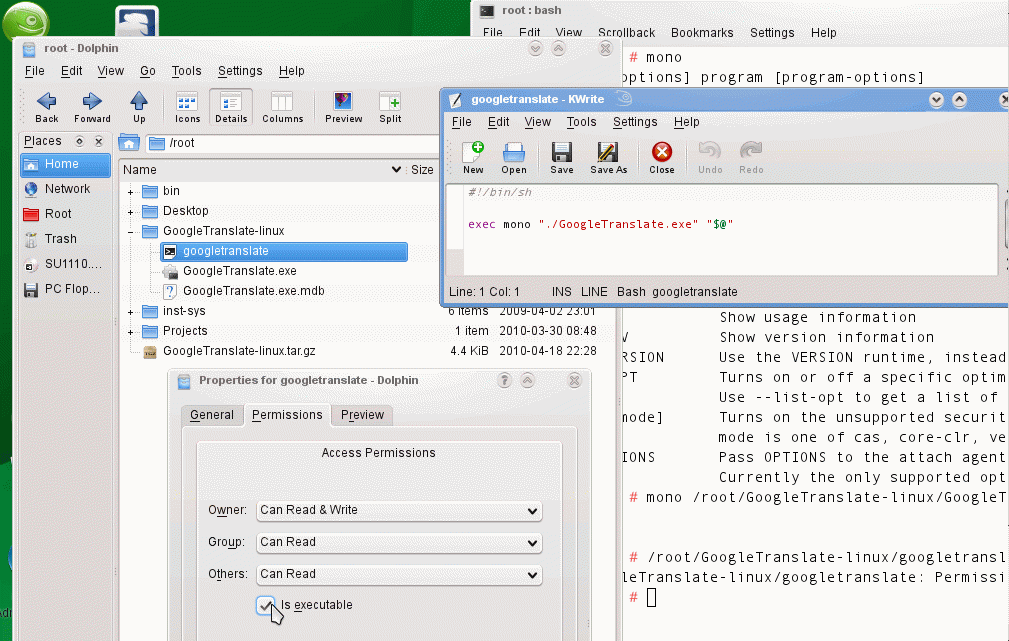1009x641 pixels.
Task: Open Dolphin Tools menu
Action: tap(186, 71)
